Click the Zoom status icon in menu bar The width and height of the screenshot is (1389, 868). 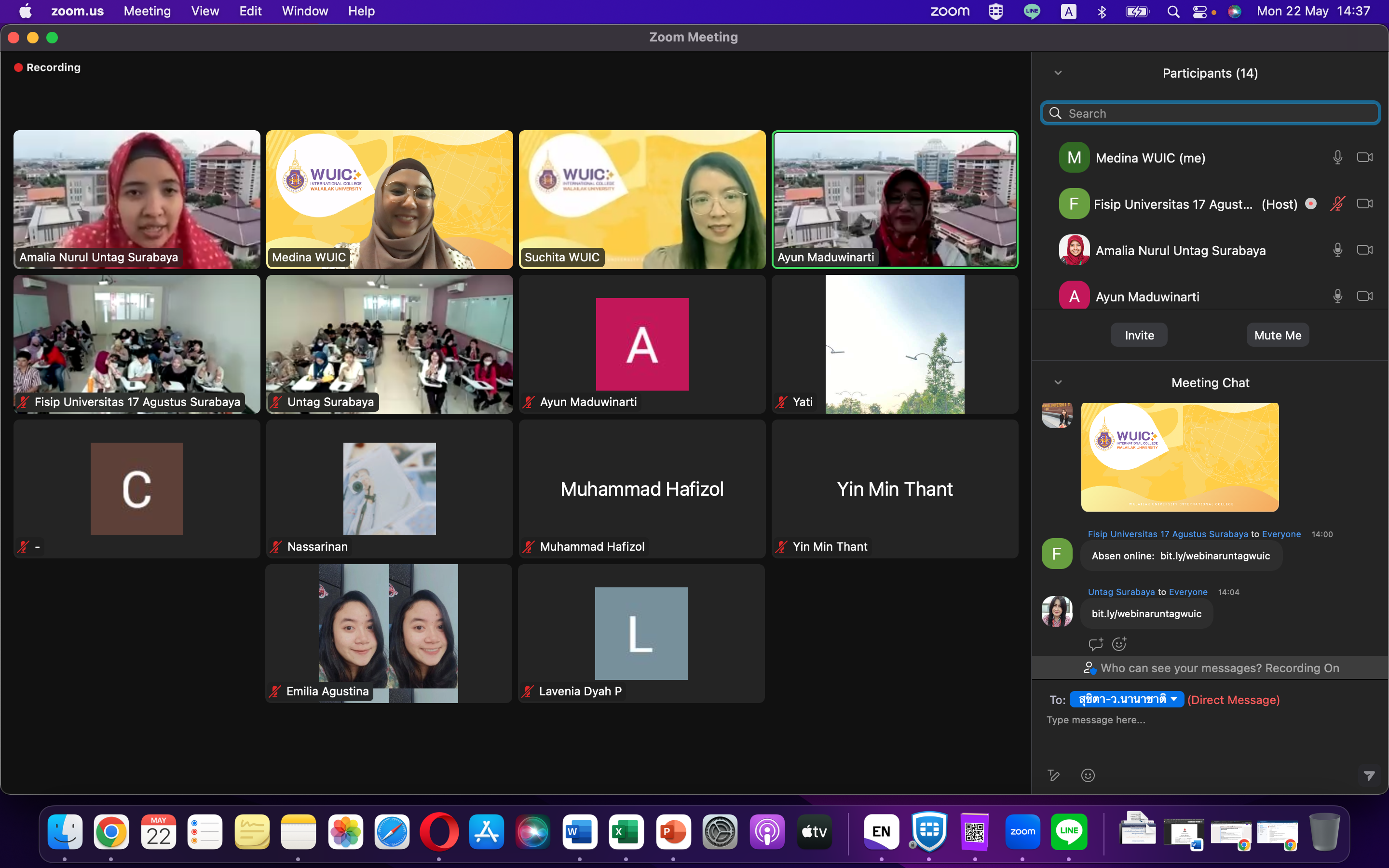click(950, 11)
